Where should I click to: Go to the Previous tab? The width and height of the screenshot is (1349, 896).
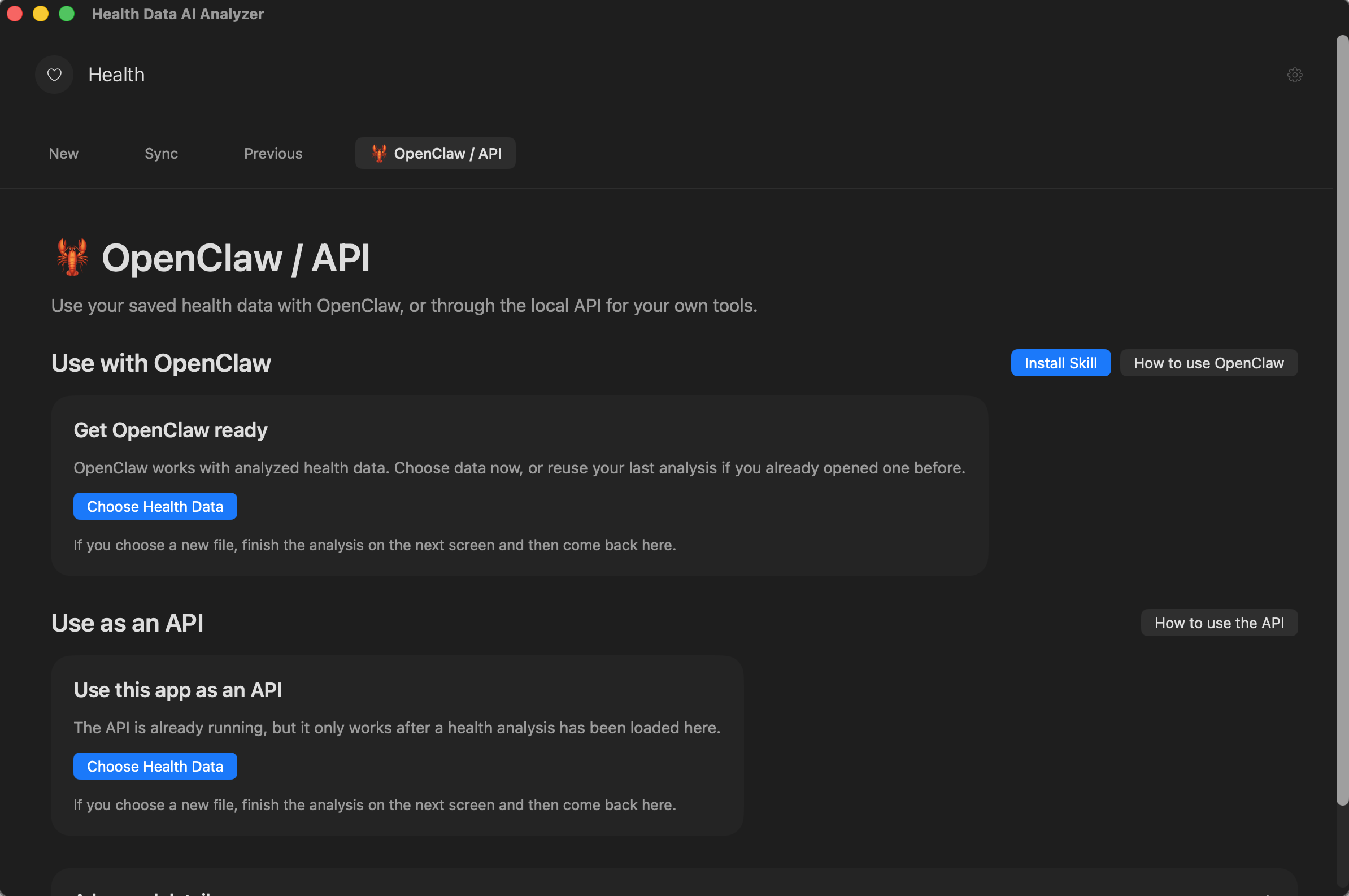273,153
